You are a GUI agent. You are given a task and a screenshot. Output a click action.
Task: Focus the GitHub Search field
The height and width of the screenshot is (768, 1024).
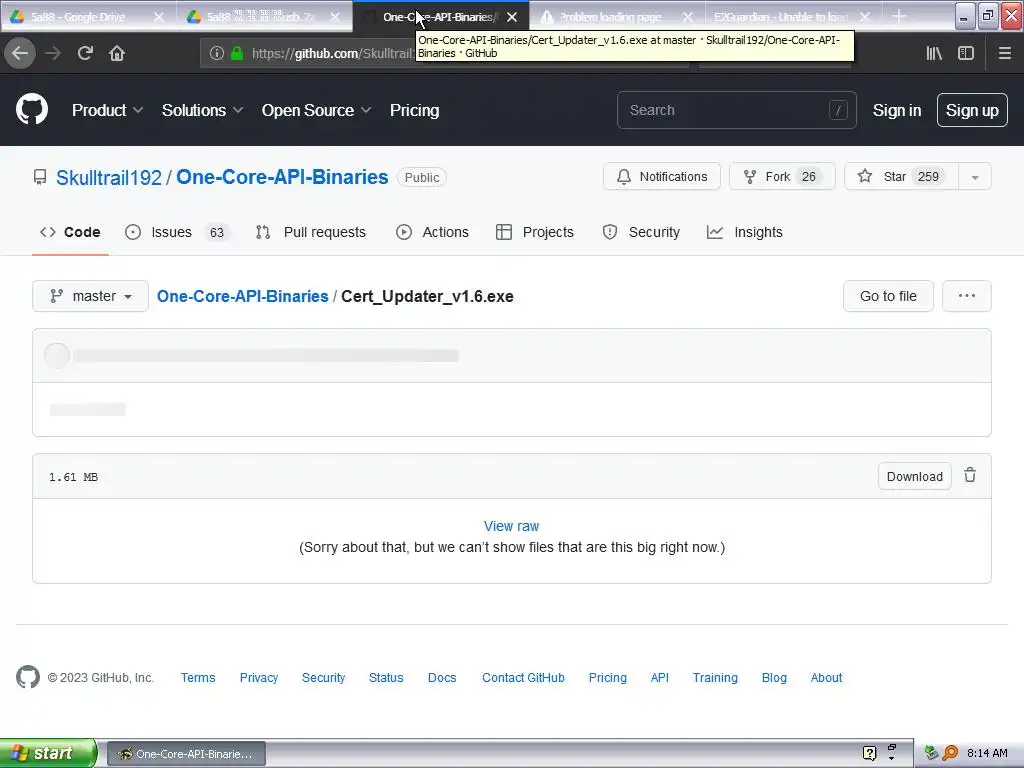pos(736,110)
